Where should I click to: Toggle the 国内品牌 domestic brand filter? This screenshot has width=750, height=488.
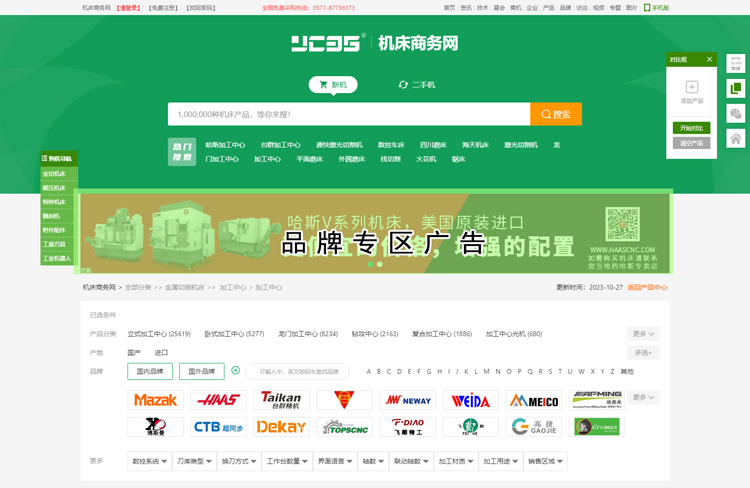(x=150, y=371)
